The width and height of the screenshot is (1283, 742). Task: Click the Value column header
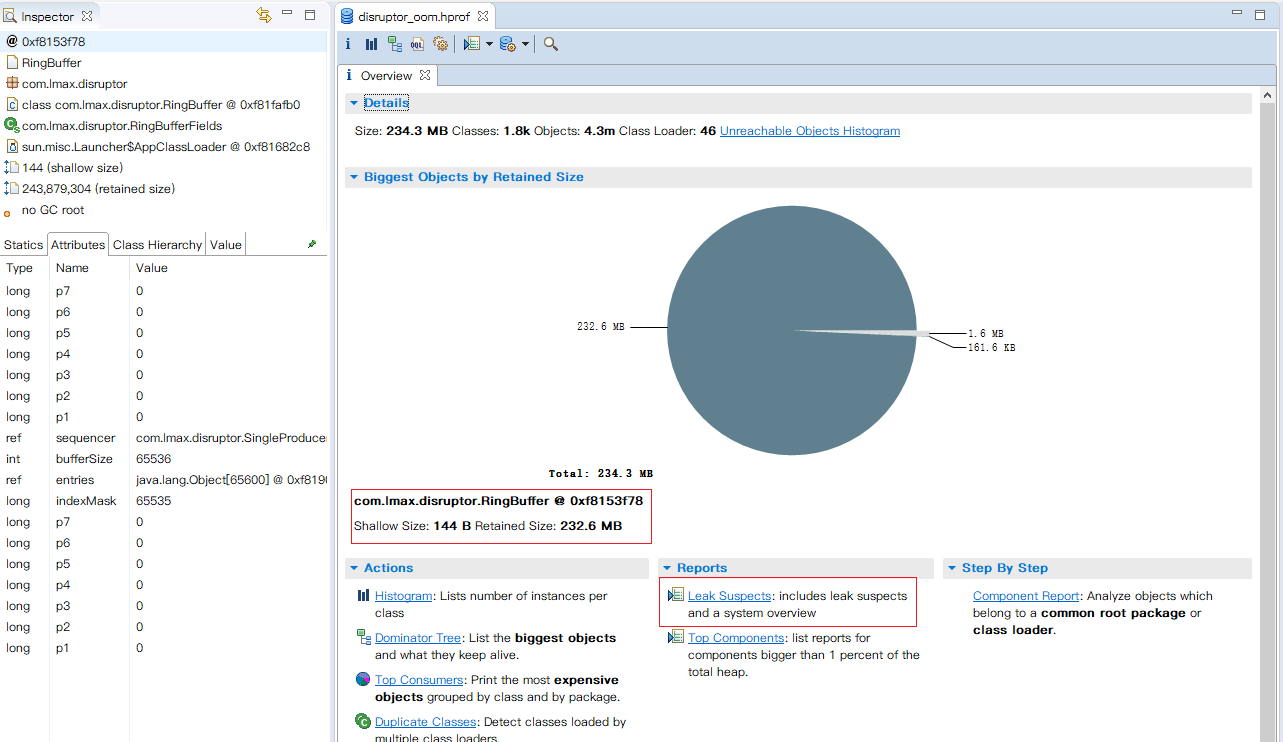coord(152,268)
